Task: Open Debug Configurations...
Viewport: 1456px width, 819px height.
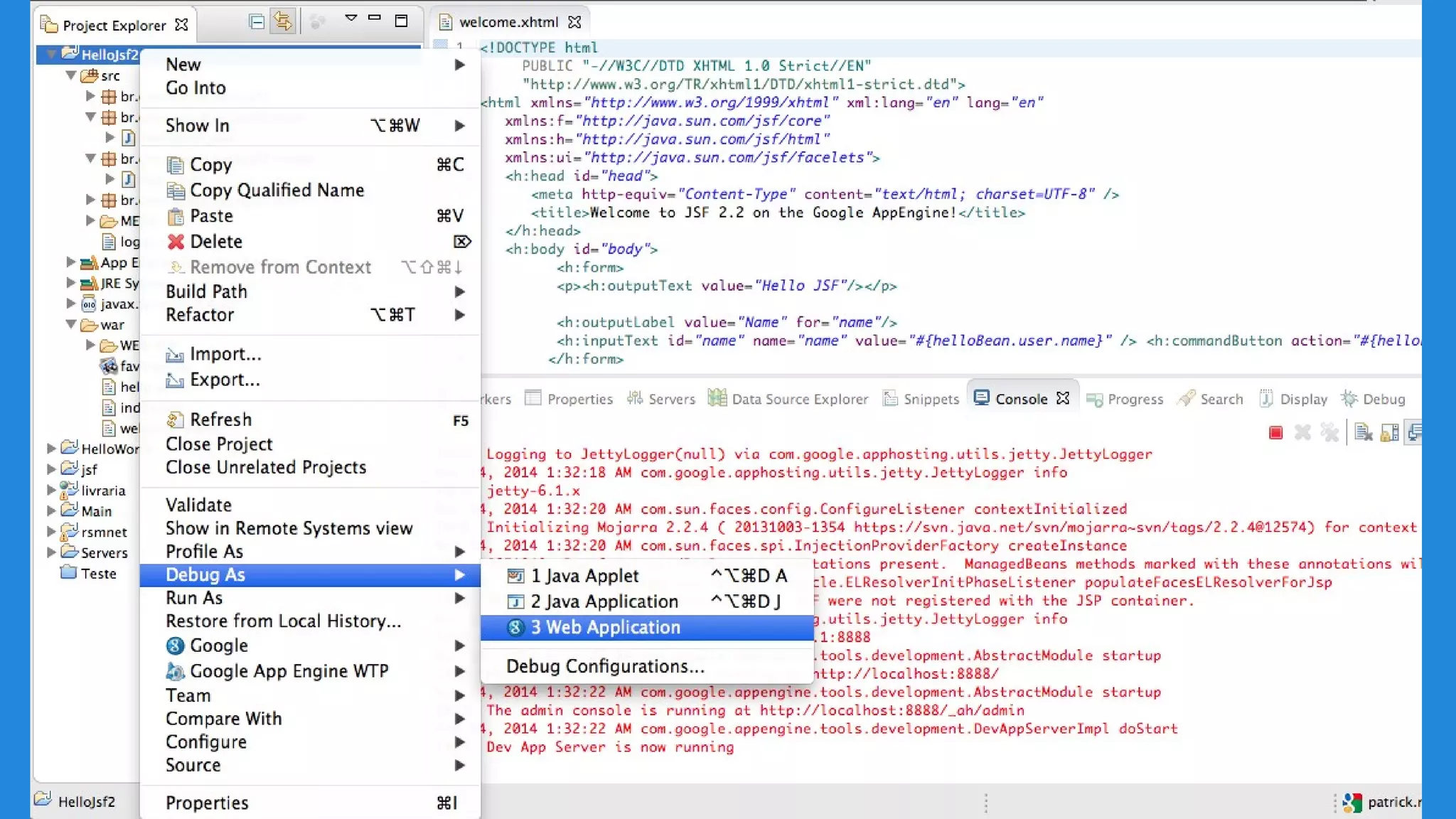Action: coord(605,666)
